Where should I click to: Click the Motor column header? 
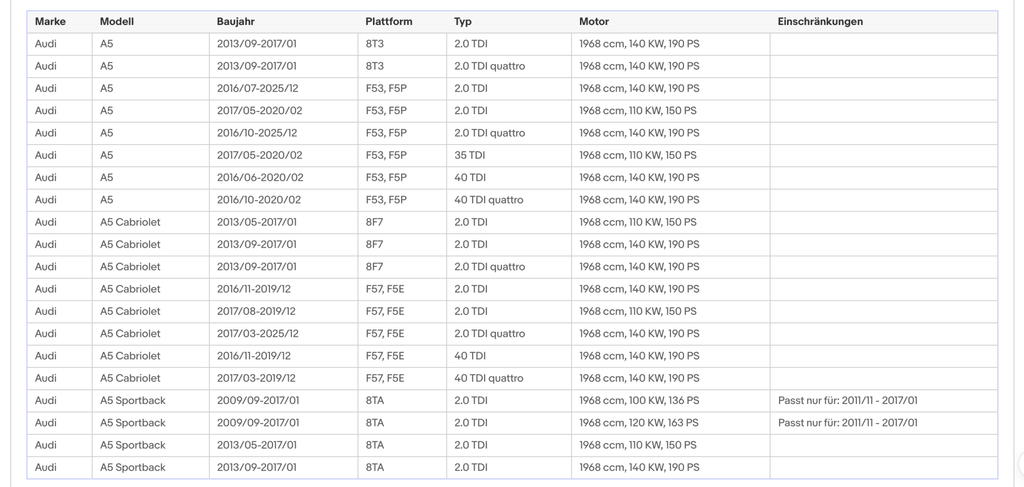click(671, 22)
